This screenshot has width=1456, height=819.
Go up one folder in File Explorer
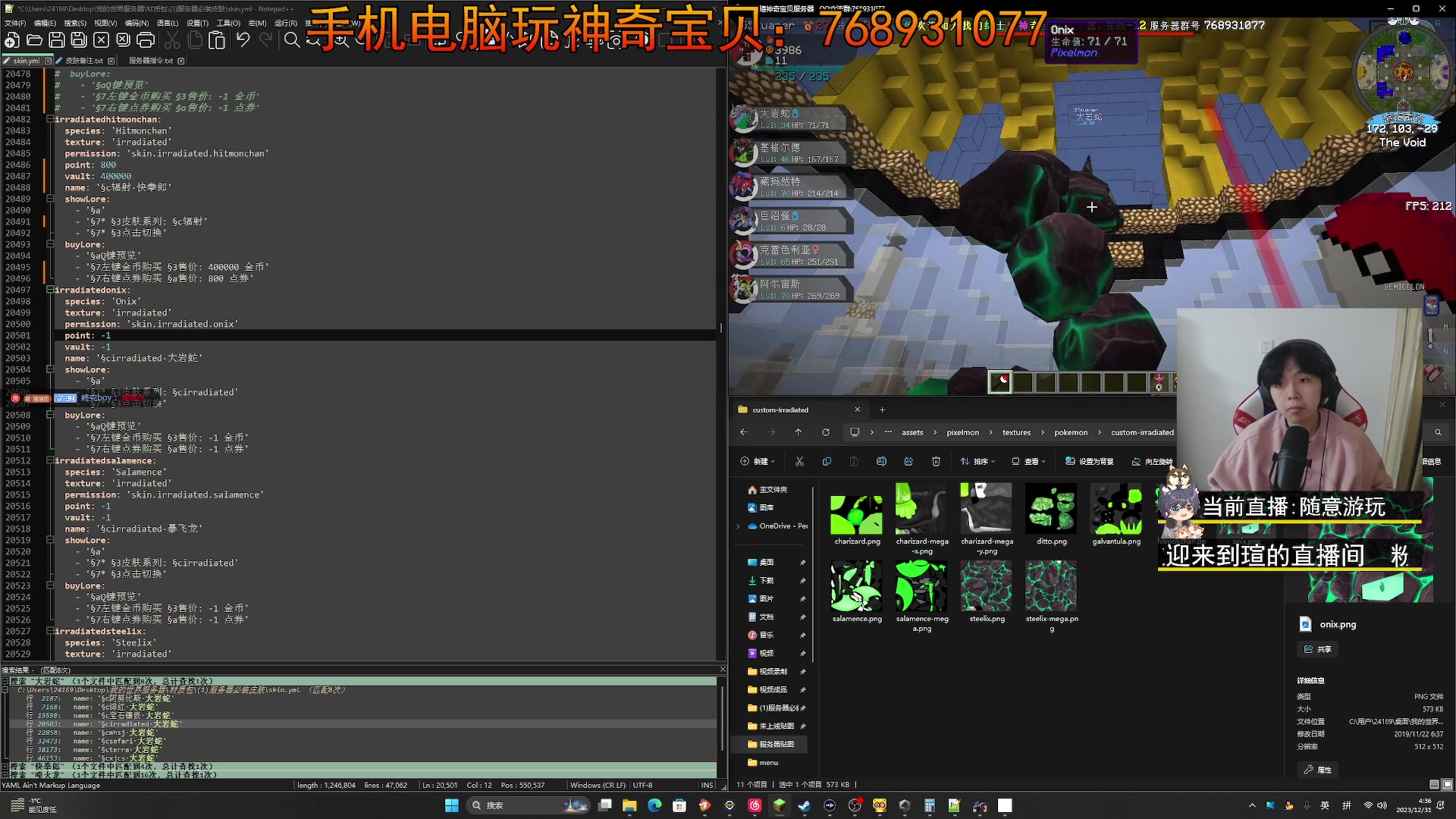coord(799,432)
